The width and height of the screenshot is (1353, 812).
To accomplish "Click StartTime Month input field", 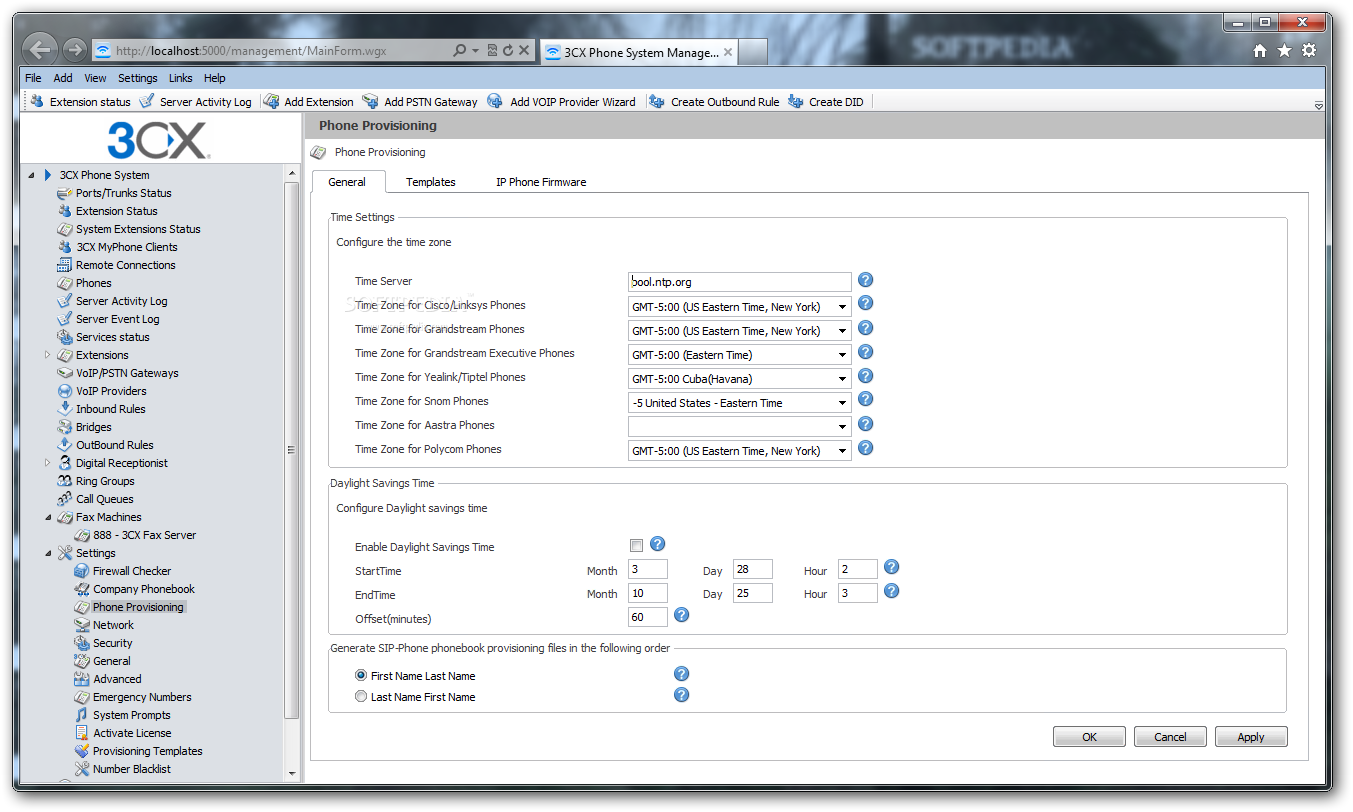I will pyautogui.click(x=648, y=570).
